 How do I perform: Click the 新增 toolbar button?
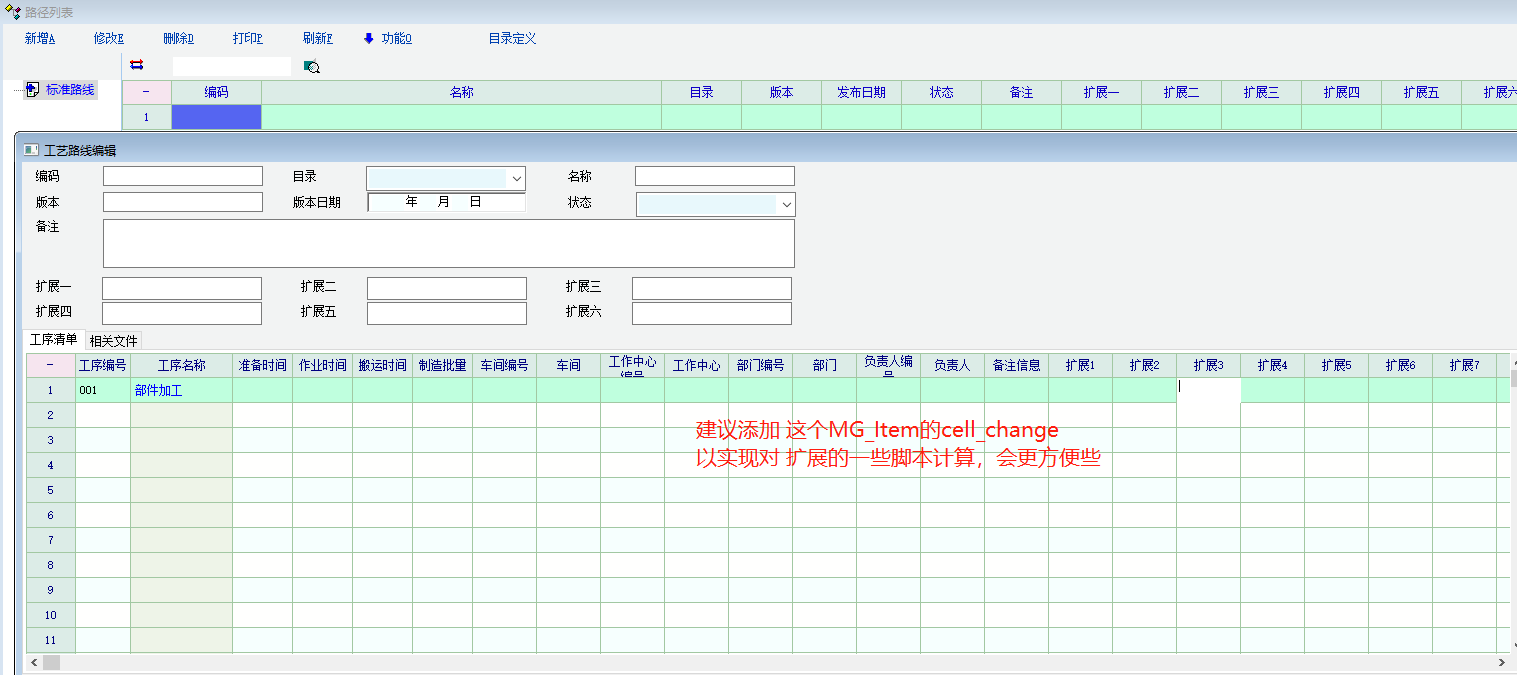pos(39,38)
